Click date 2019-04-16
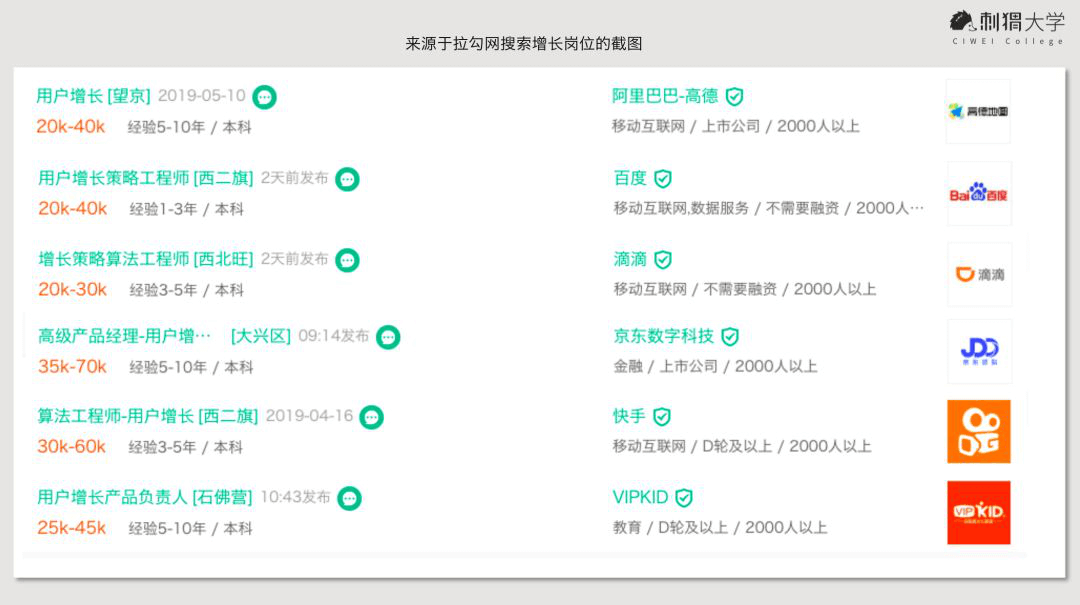Viewport: 1080px width, 605px height. pos(309,416)
